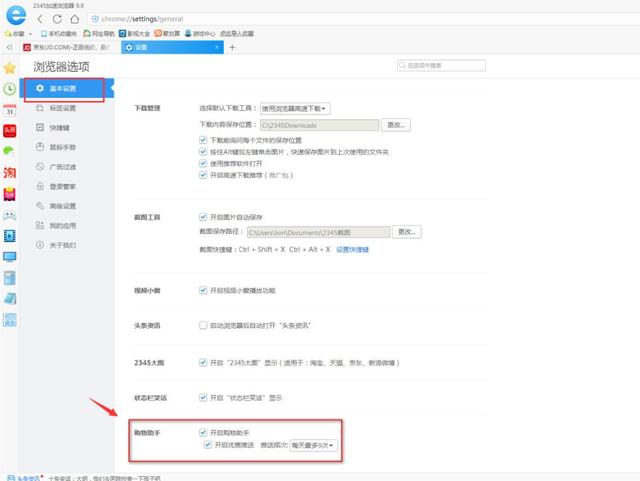Toggle 开启优惠推送 checkbox
Screen dimensions: 640x481
pos(208,445)
